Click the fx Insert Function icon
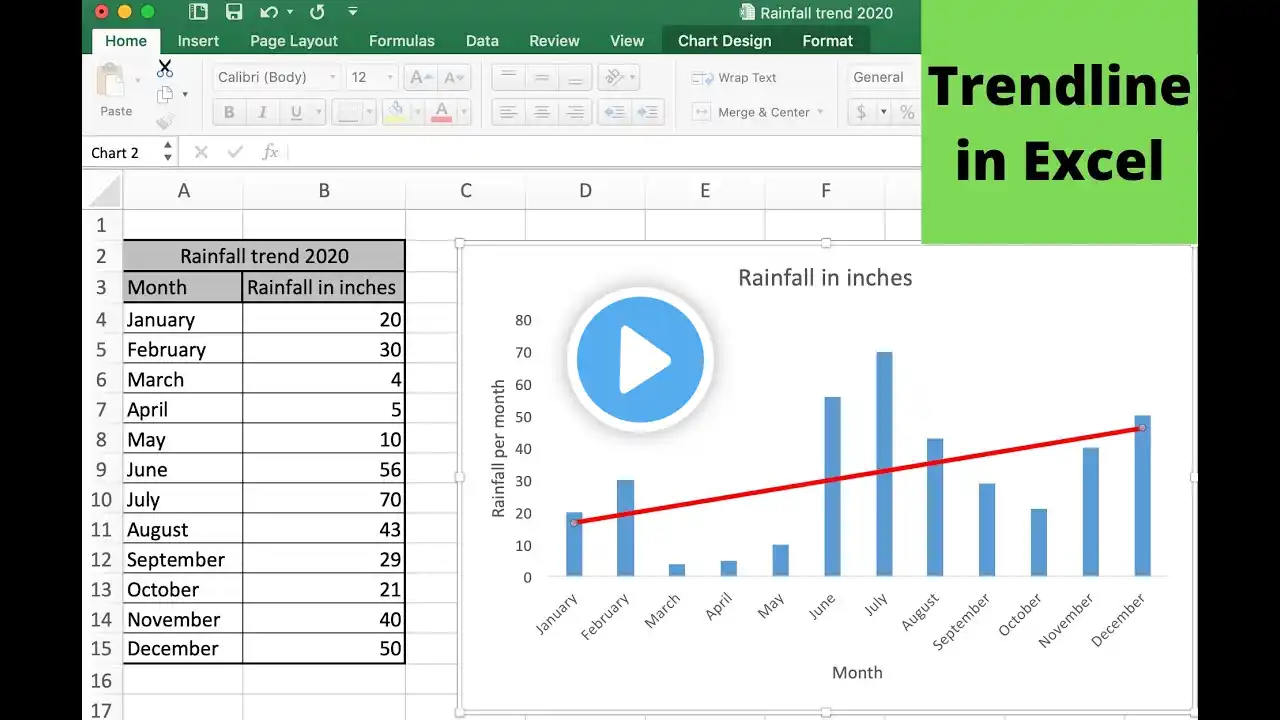The width and height of the screenshot is (1280, 720). pos(270,152)
